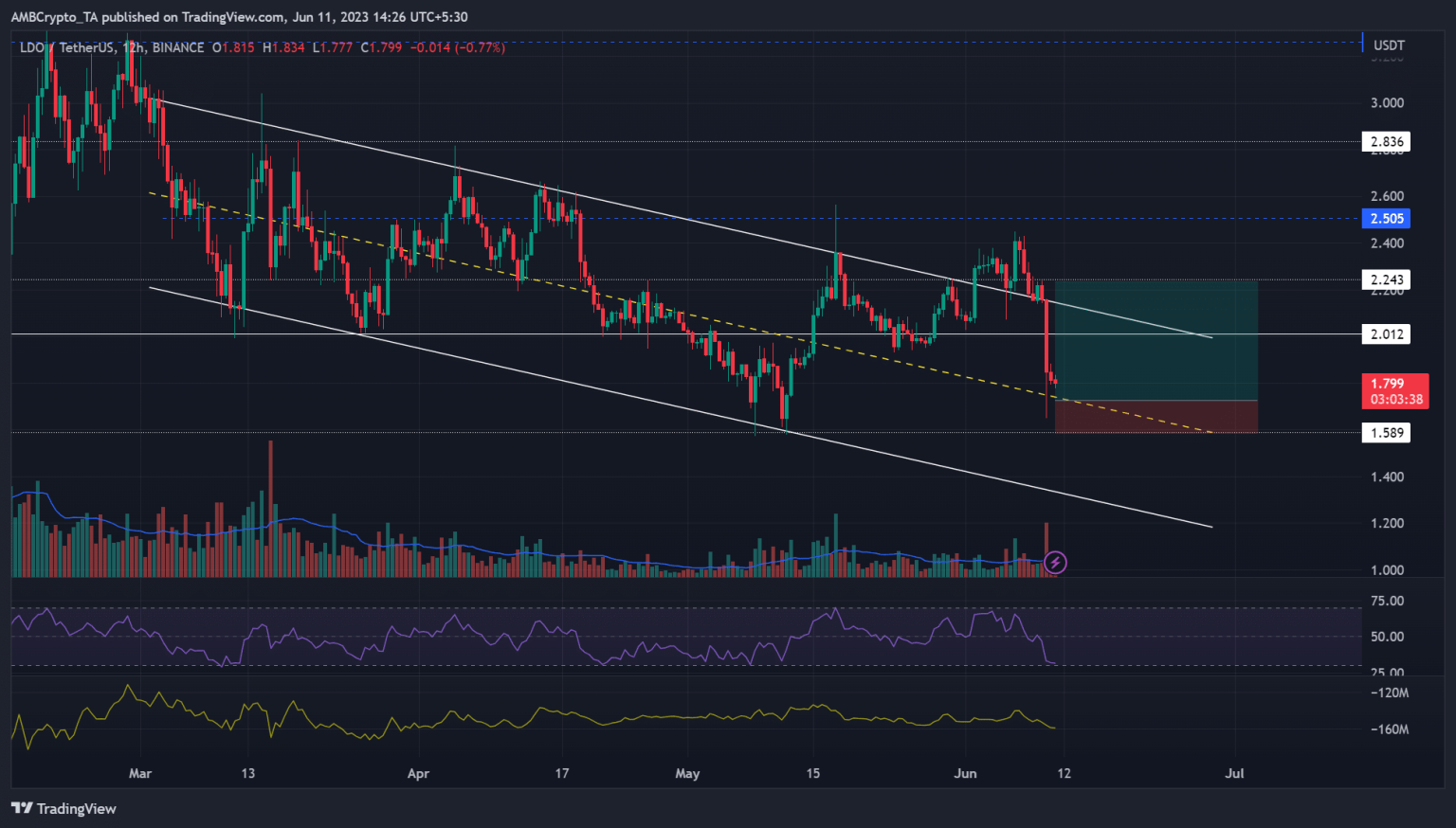
Task: Click the 2.243 price level label
Action: point(1386,279)
